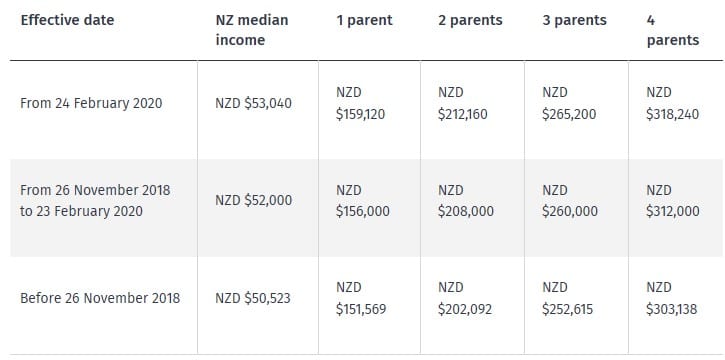This screenshot has width=725, height=360.
Task: Select the 3 parents column header
Action: (x=574, y=20)
